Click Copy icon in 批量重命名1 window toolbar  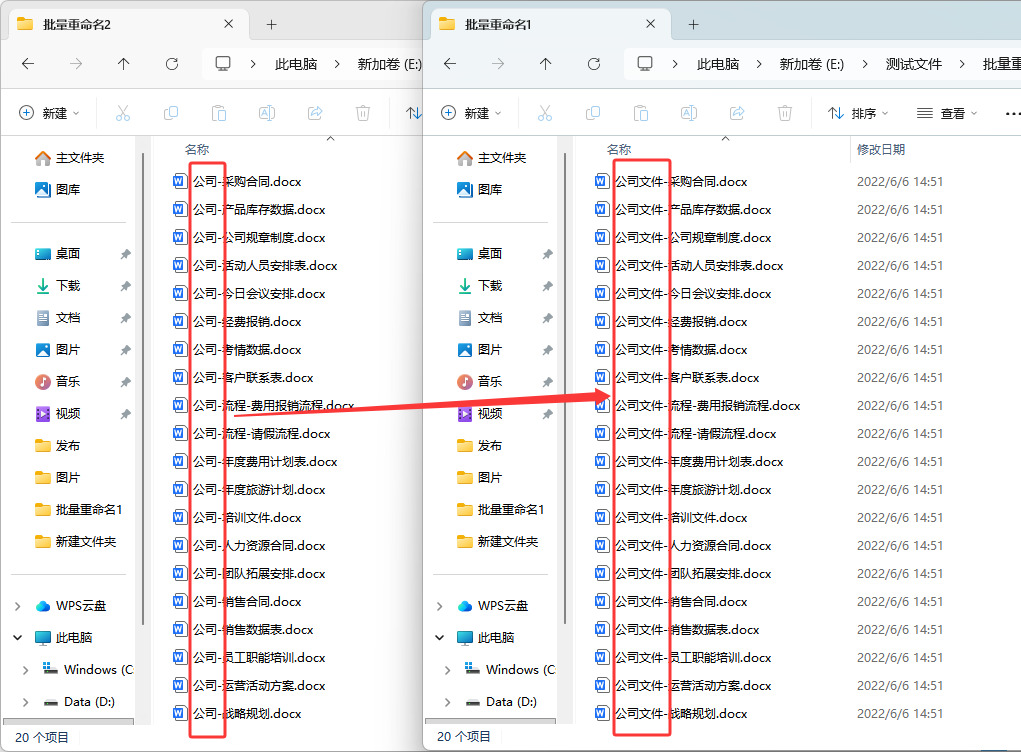point(593,113)
